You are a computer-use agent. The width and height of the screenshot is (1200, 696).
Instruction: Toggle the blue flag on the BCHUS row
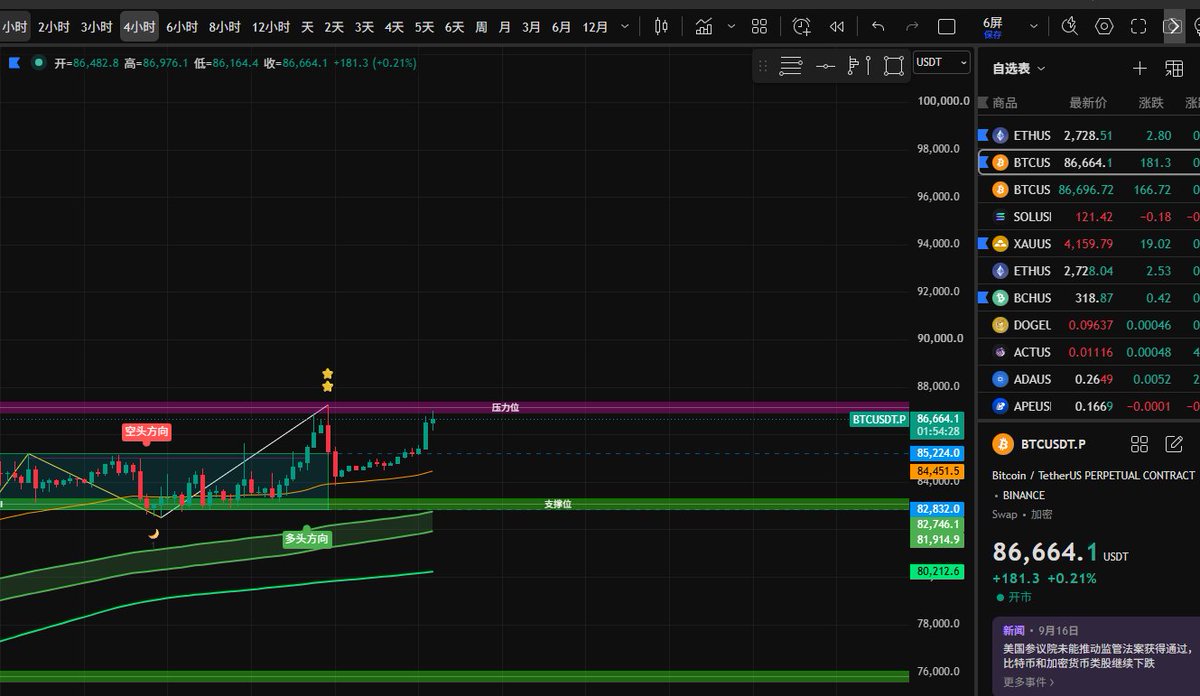pos(983,297)
